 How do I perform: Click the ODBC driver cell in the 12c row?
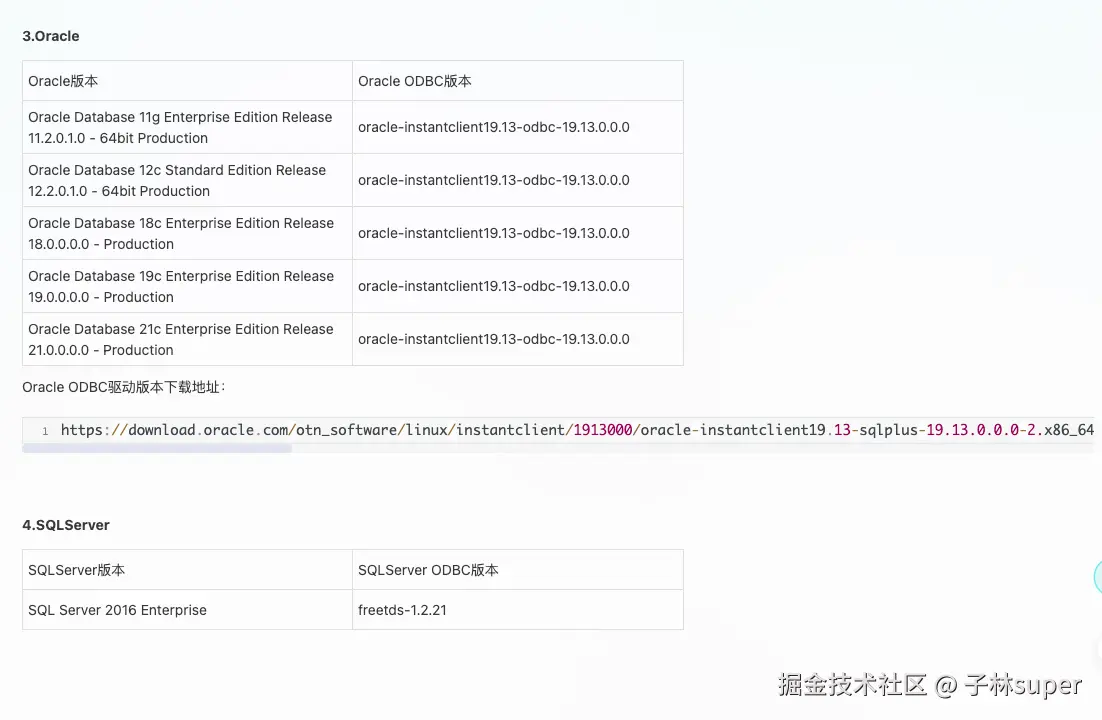coord(517,180)
